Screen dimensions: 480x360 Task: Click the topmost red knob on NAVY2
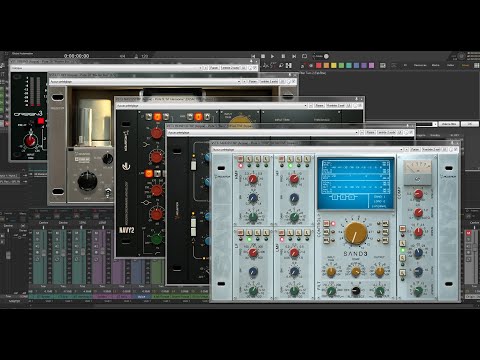tap(156, 133)
